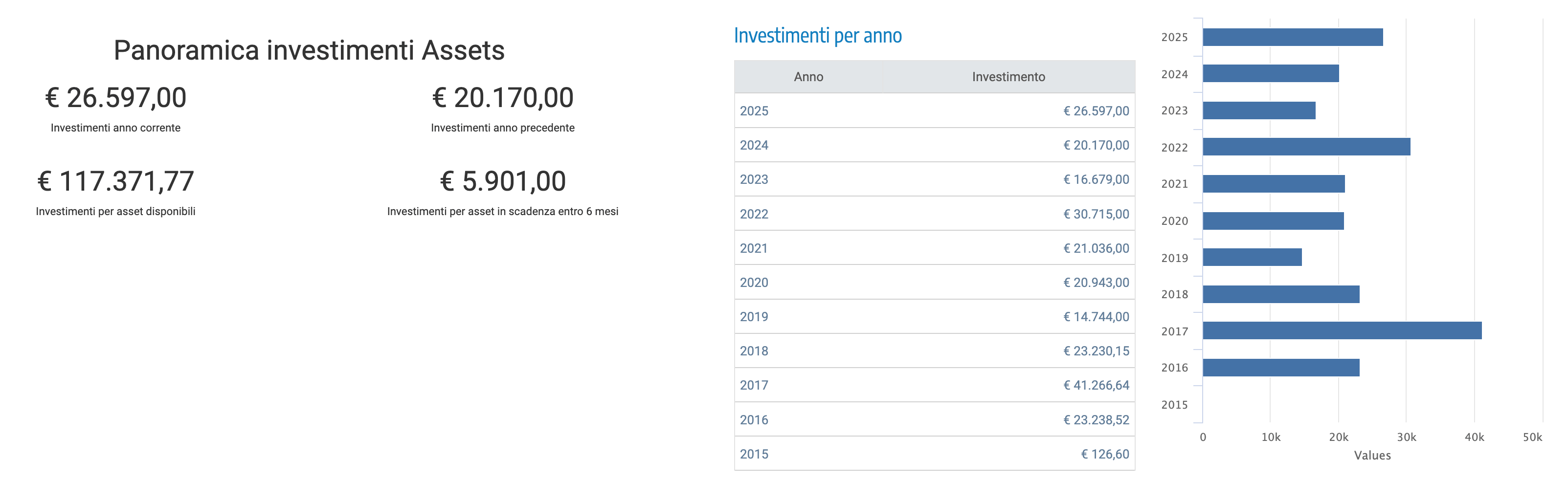Click the 2017 bar in the chart
The height and width of the screenshot is (482, 1568).
1342,330
